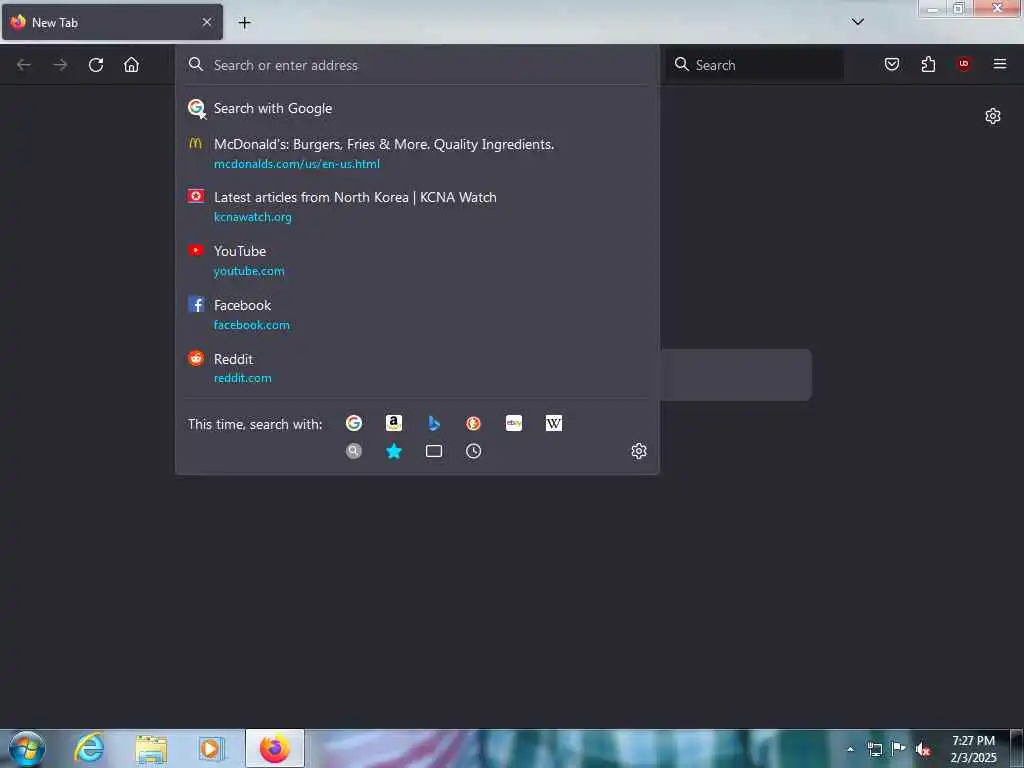Close the New Tab tab
Screen dimensions: 1024x768
[206, 22]
